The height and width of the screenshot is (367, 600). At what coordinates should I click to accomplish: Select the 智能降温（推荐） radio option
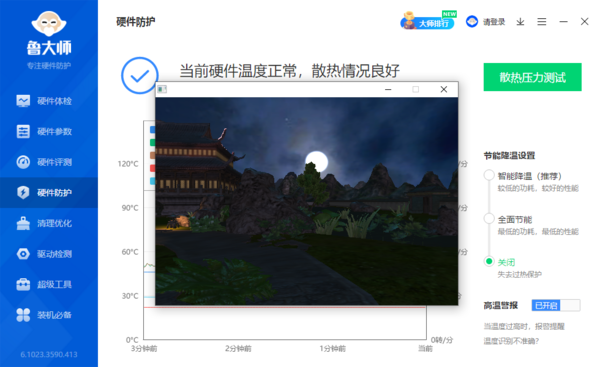click(x=489, y=175)
